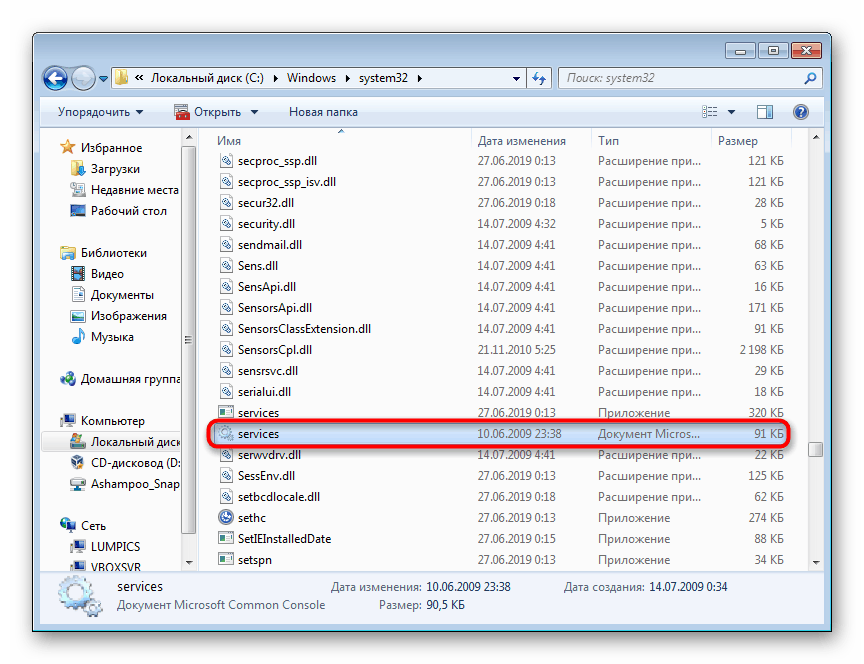The image size is (864, 664).
Task: Open dropdown arrow next to Открыть
Action: [255, 112]
